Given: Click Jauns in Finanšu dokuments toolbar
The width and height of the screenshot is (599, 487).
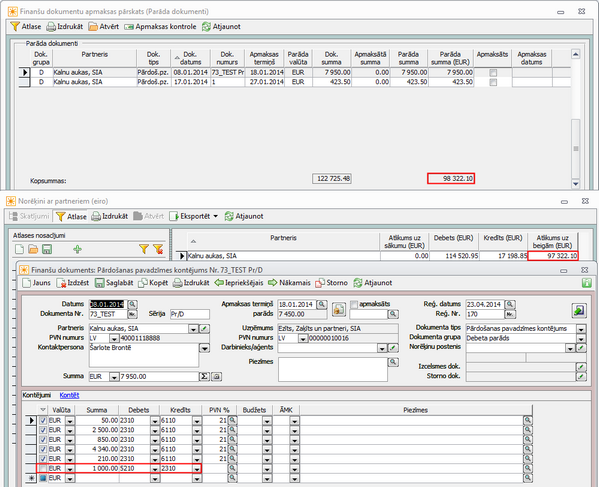Looking at the screenshot, I should tap(36, 283).
